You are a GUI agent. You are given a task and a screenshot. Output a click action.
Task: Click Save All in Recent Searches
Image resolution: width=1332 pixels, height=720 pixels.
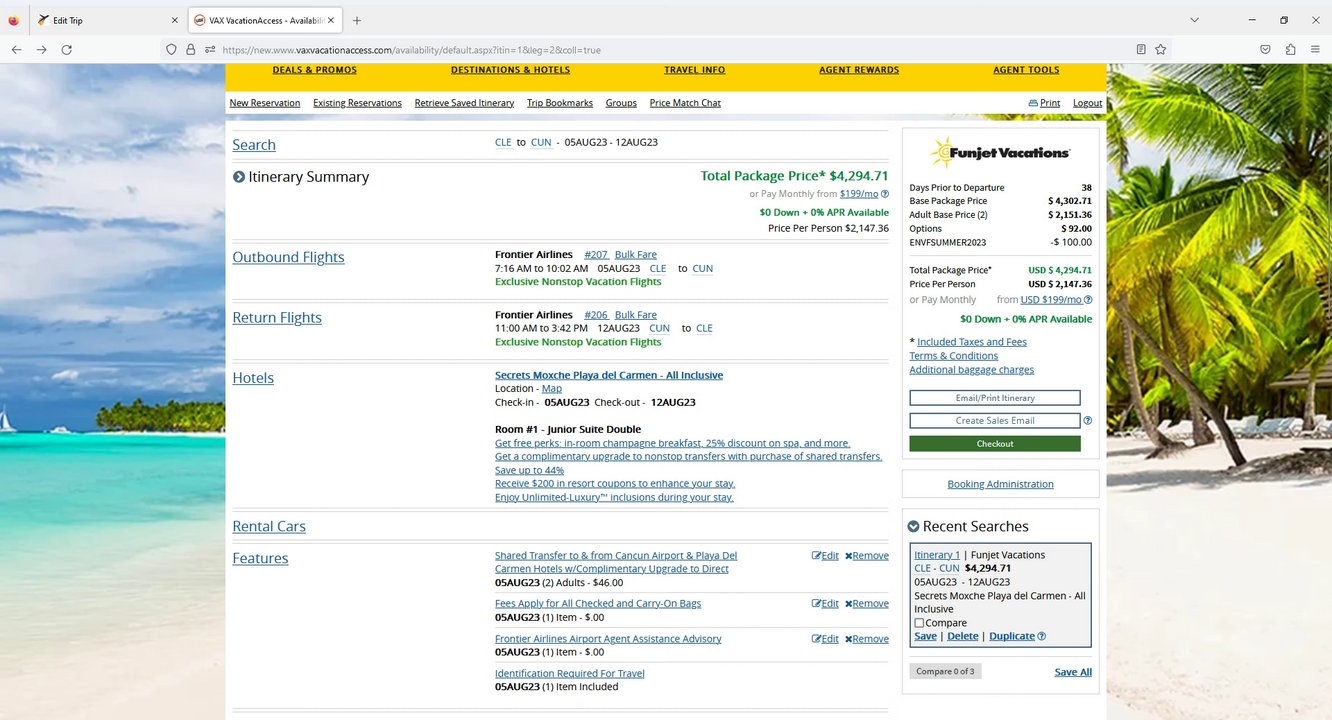click(1073, 672)
